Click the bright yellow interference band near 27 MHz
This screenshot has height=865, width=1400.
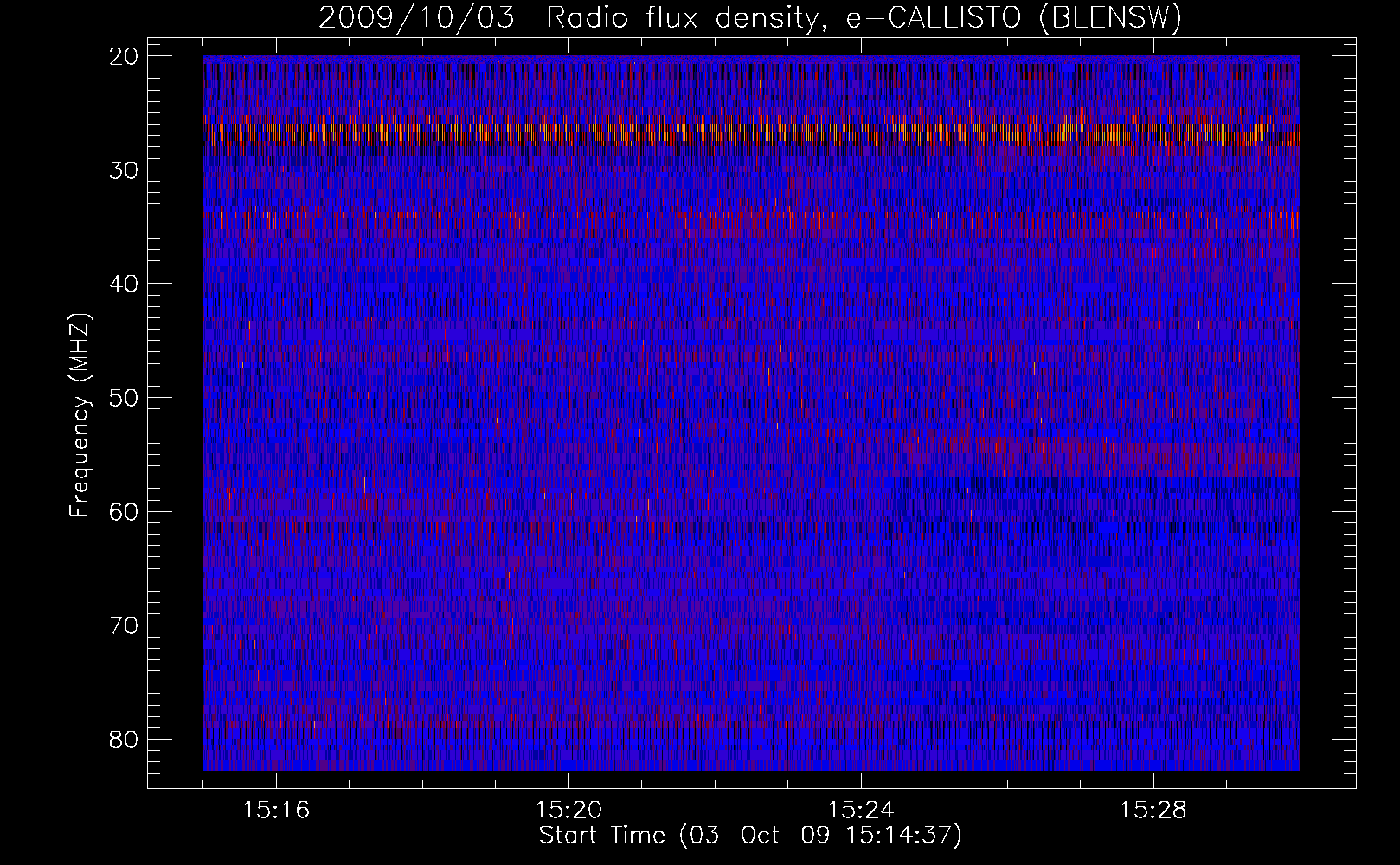751,134
